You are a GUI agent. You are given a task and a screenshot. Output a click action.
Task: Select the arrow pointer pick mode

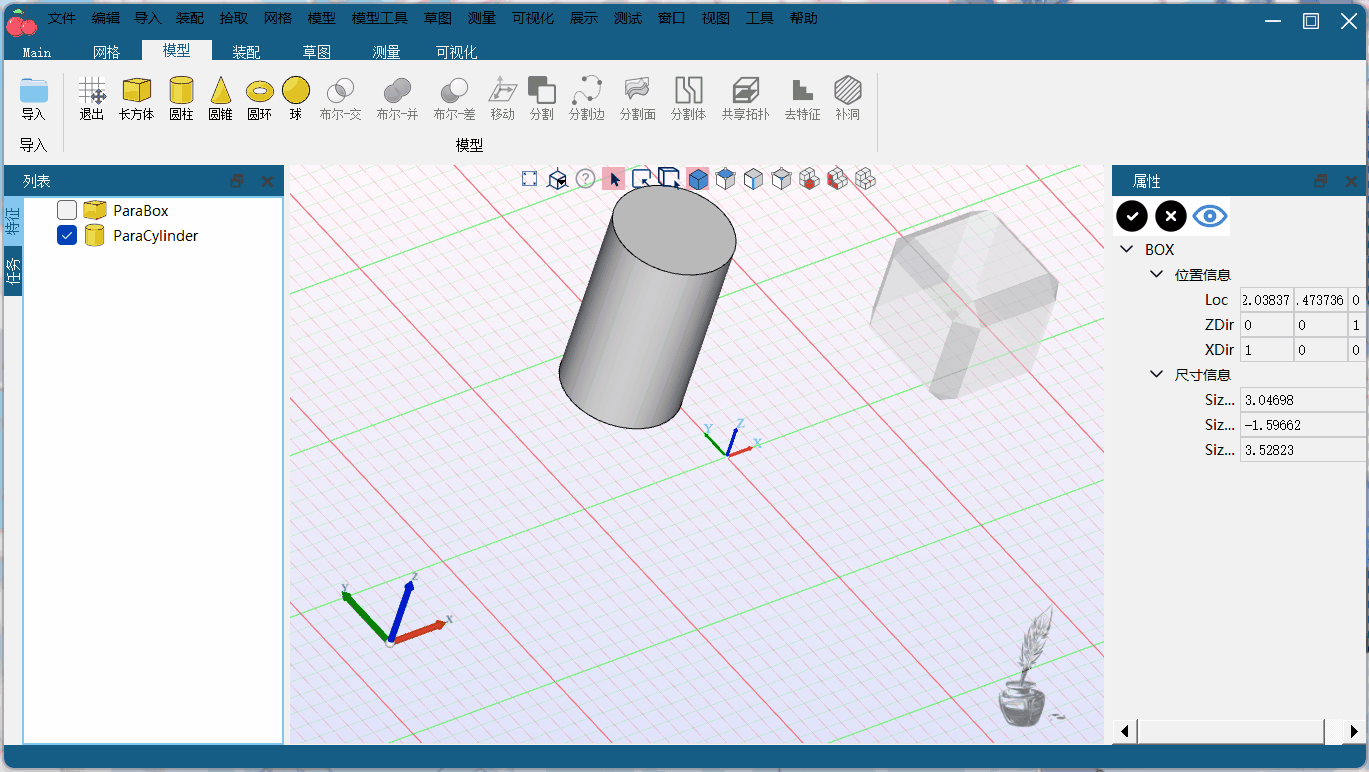coord(614,179)
